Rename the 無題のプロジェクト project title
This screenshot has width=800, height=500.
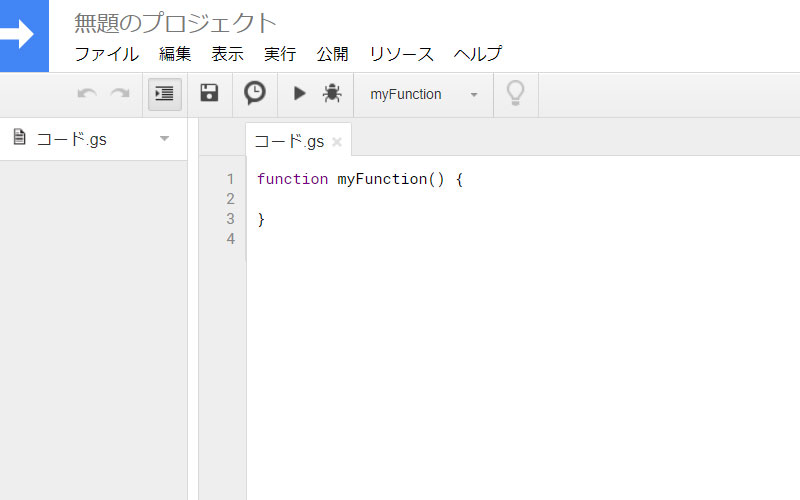click(176, 23)
